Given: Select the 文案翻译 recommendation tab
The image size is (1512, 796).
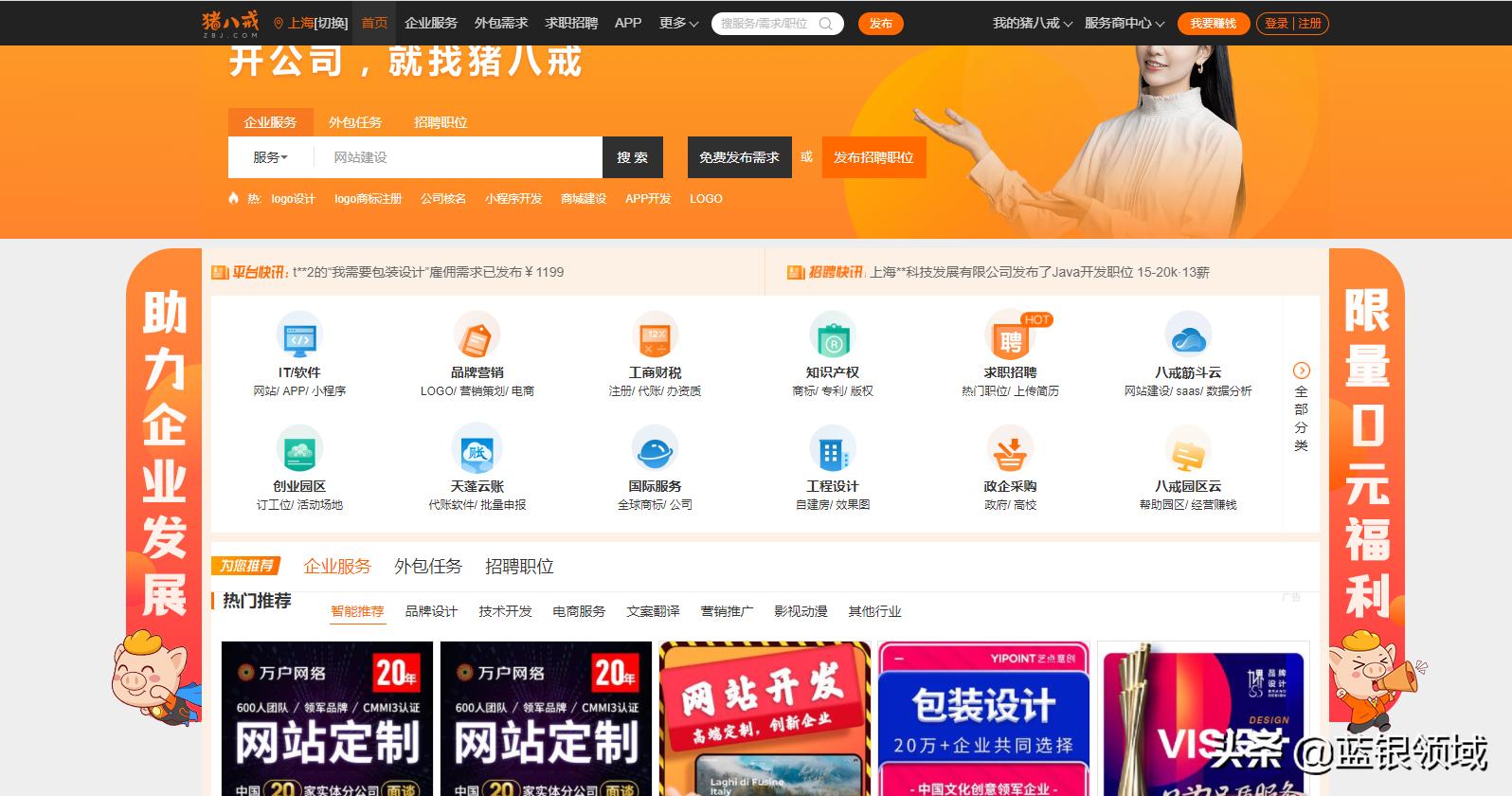Looking at the screenshot, I should pyautogui.click(x=653, y=611).
